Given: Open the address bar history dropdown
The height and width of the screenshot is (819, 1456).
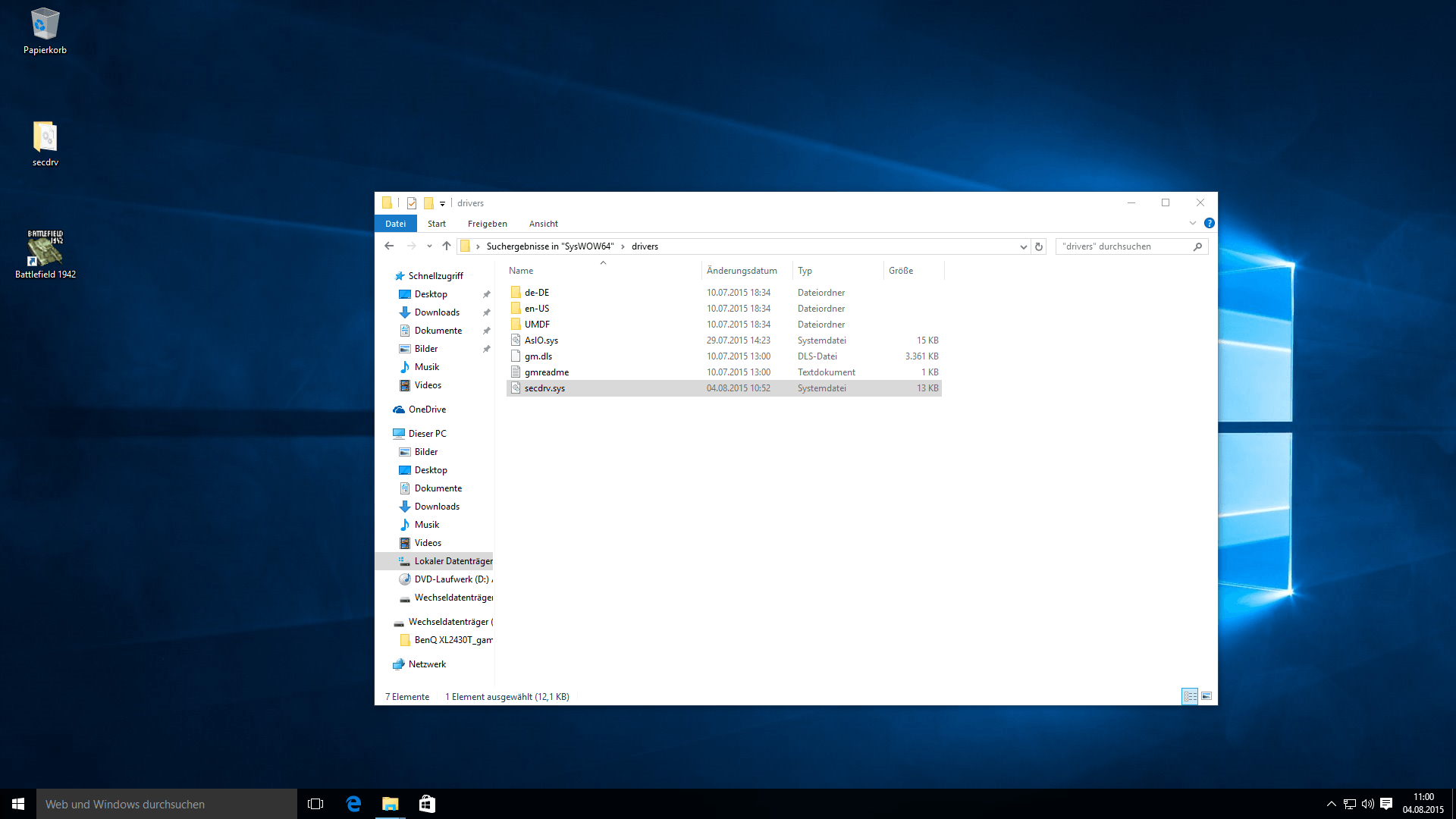Looking at the screenshot, I should [x=1023, y=246].
